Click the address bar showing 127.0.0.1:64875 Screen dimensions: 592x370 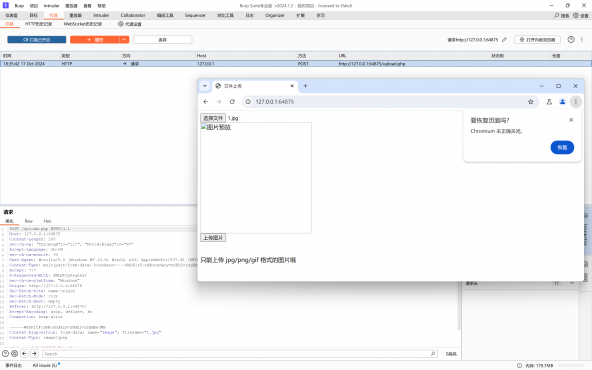click(390, 102)
